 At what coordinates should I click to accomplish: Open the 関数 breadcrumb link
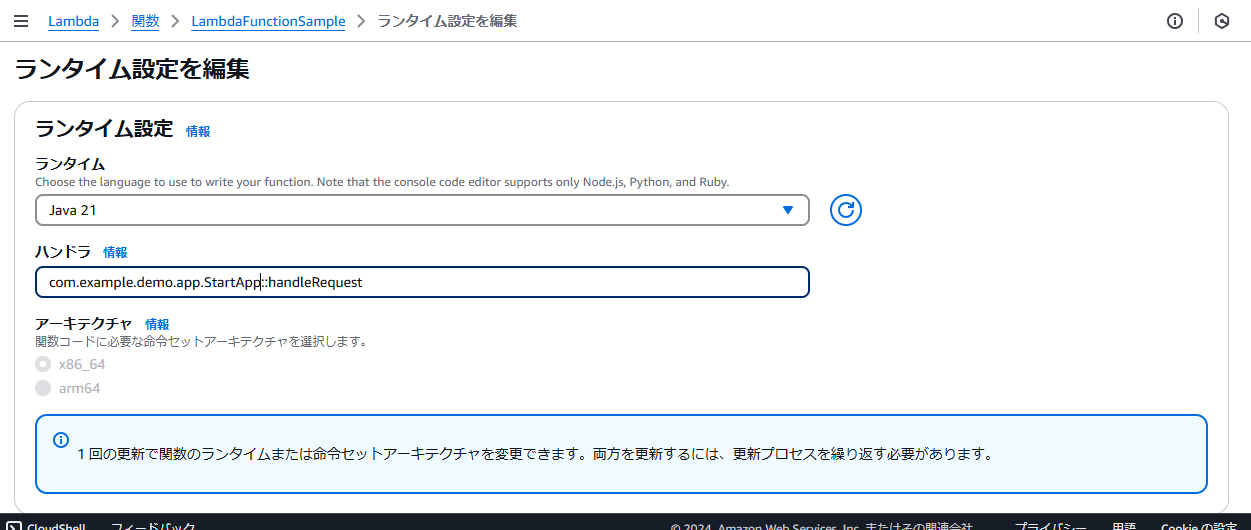(146, 21)
